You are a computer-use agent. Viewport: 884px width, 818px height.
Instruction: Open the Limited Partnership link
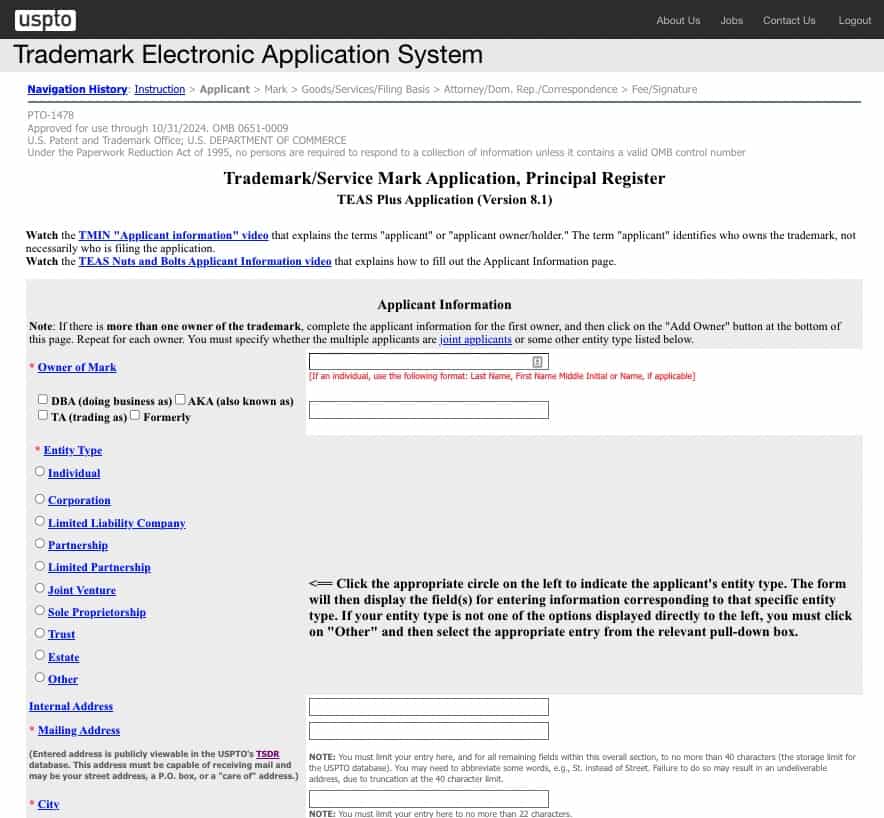coord(99,567)
